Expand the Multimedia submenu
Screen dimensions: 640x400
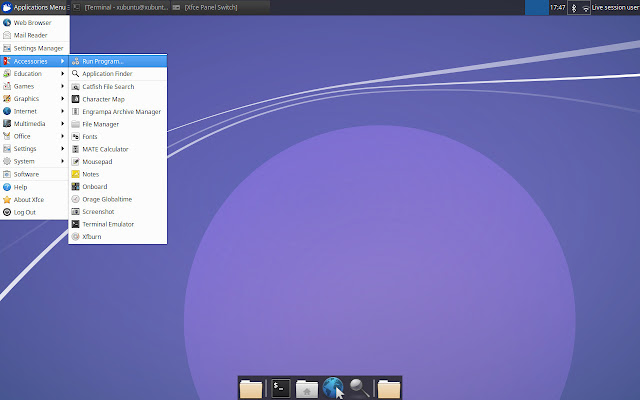coord(34,124)
